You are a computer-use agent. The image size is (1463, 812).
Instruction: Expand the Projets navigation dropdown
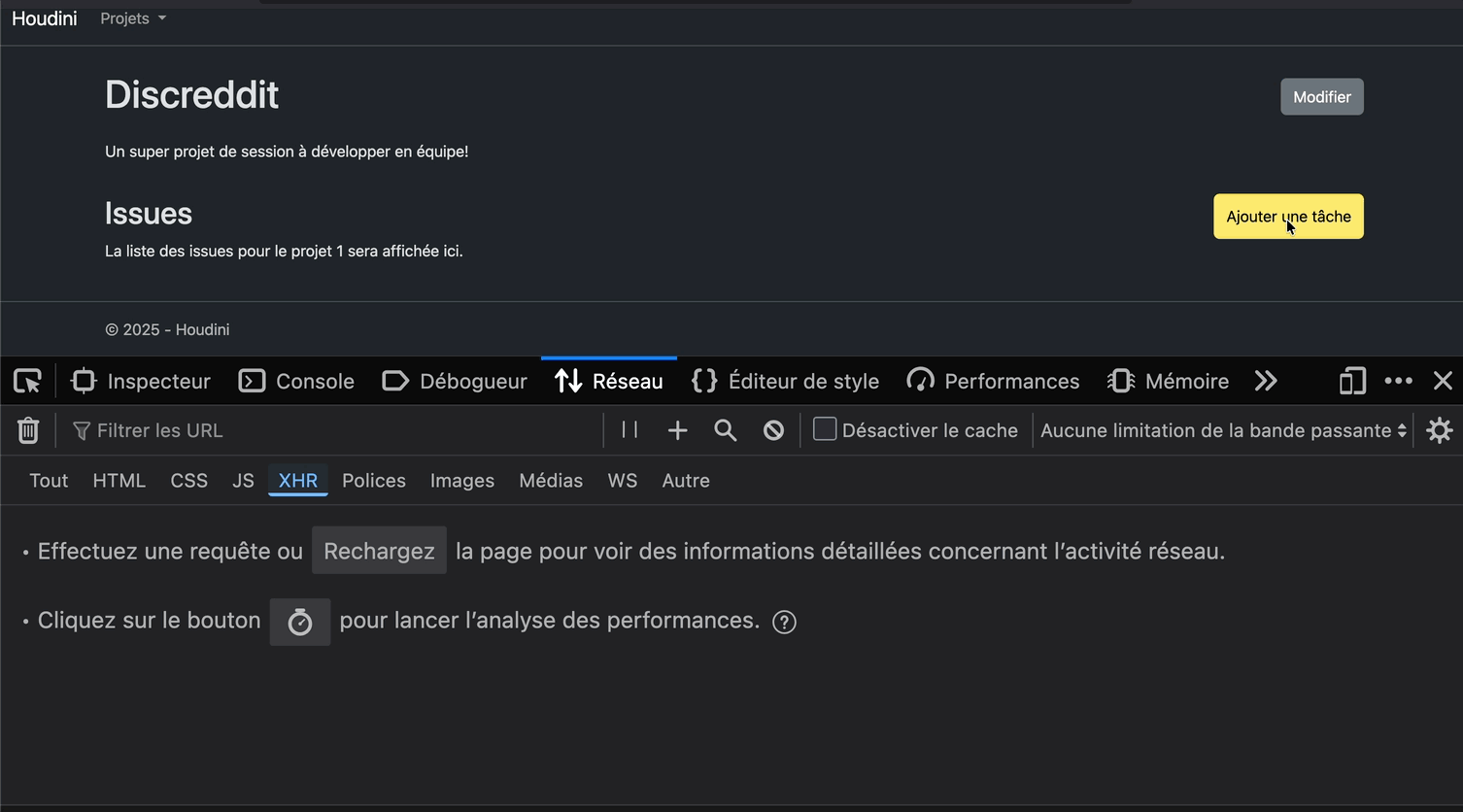click(x=133, y=18)
